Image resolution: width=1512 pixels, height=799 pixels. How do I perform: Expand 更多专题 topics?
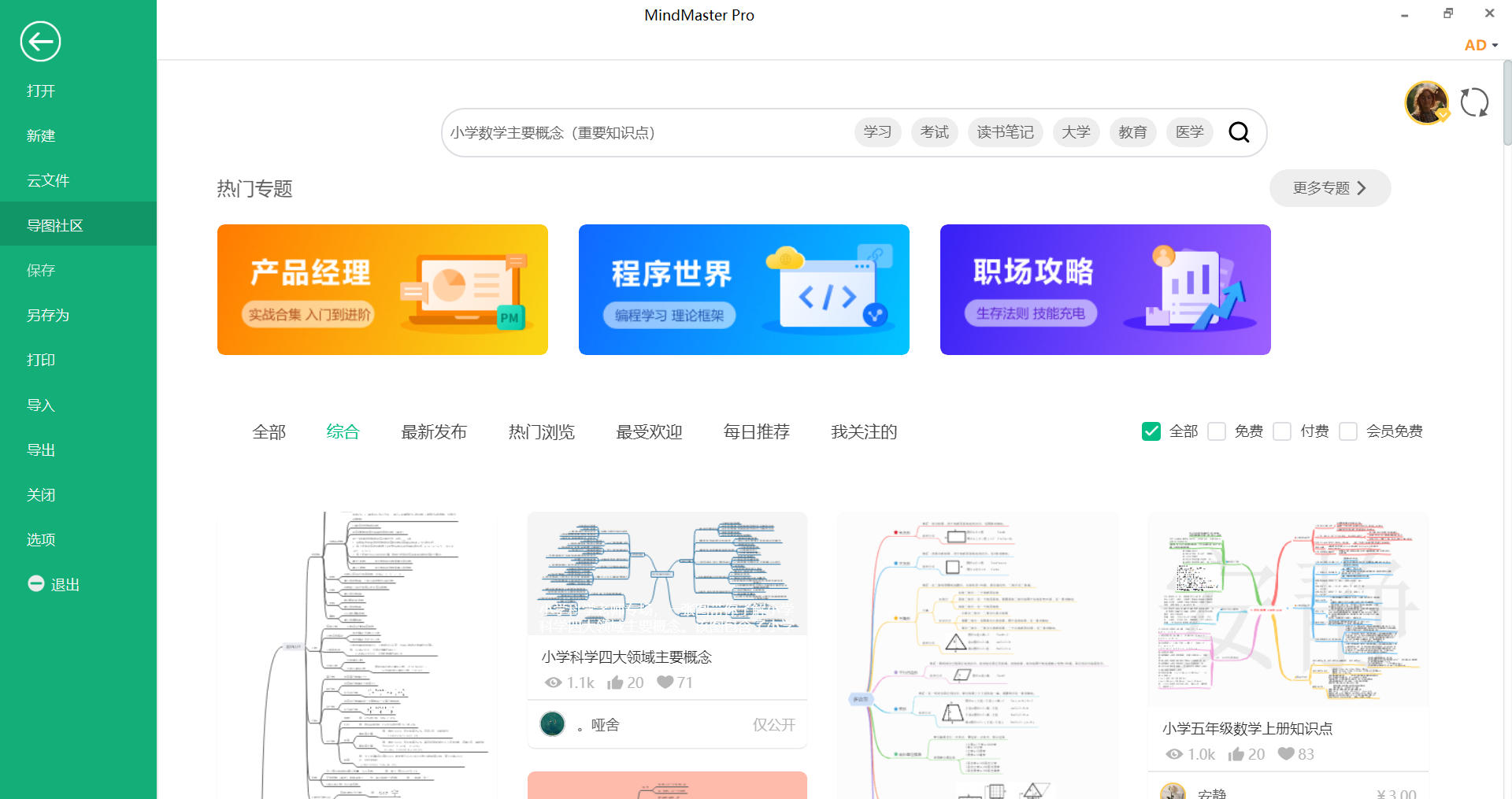1330,188
